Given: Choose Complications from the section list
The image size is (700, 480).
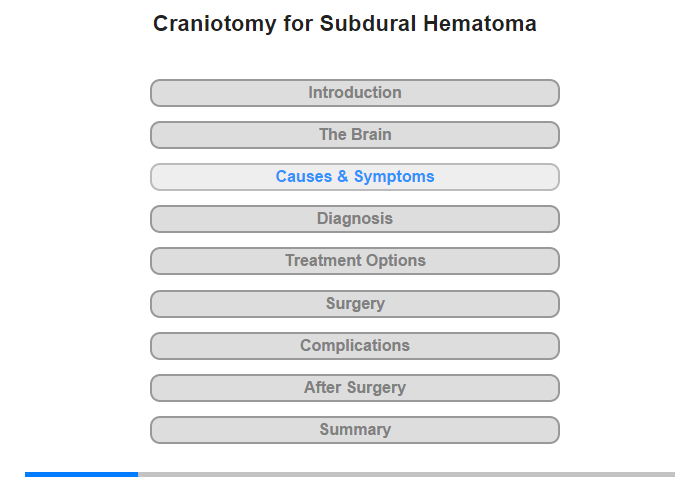Looking at the screenshot, I should pyautogui.click(x=354, y=346).
